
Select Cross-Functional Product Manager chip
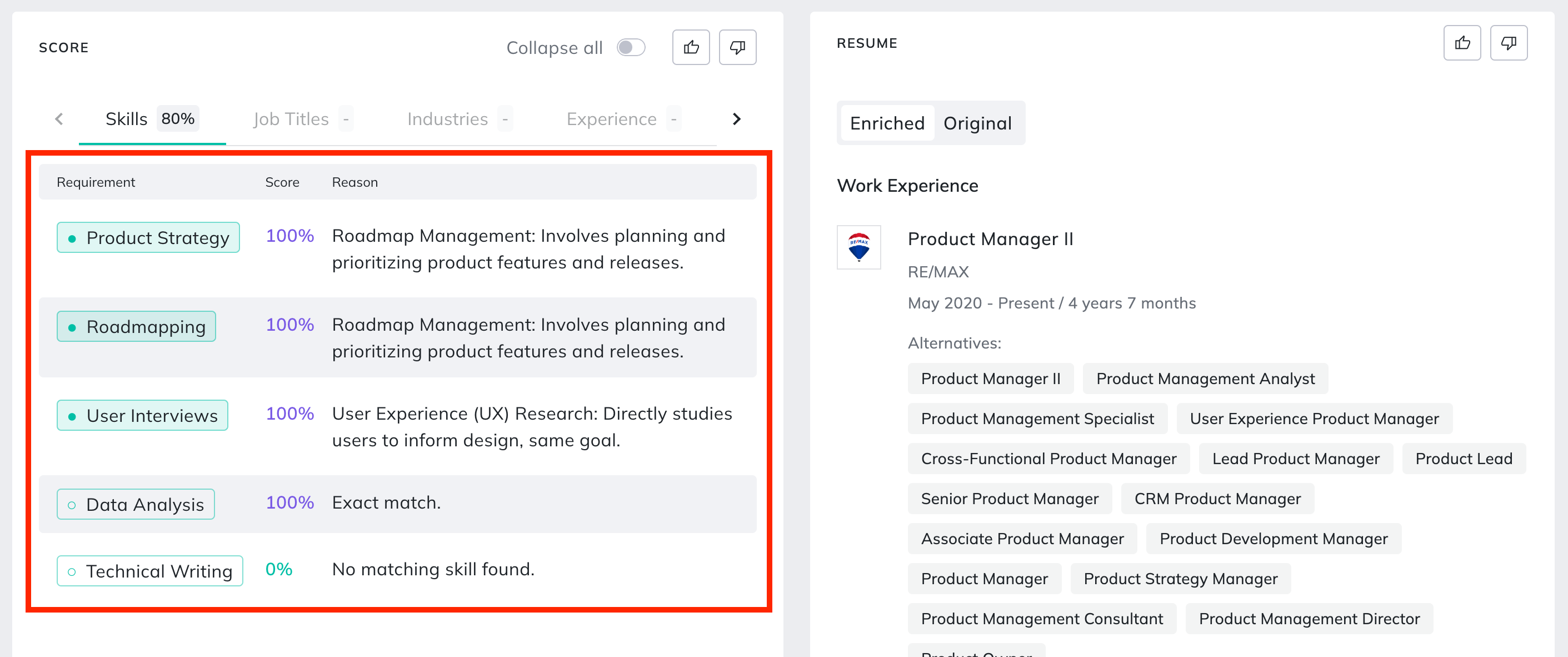(1048, 459)
